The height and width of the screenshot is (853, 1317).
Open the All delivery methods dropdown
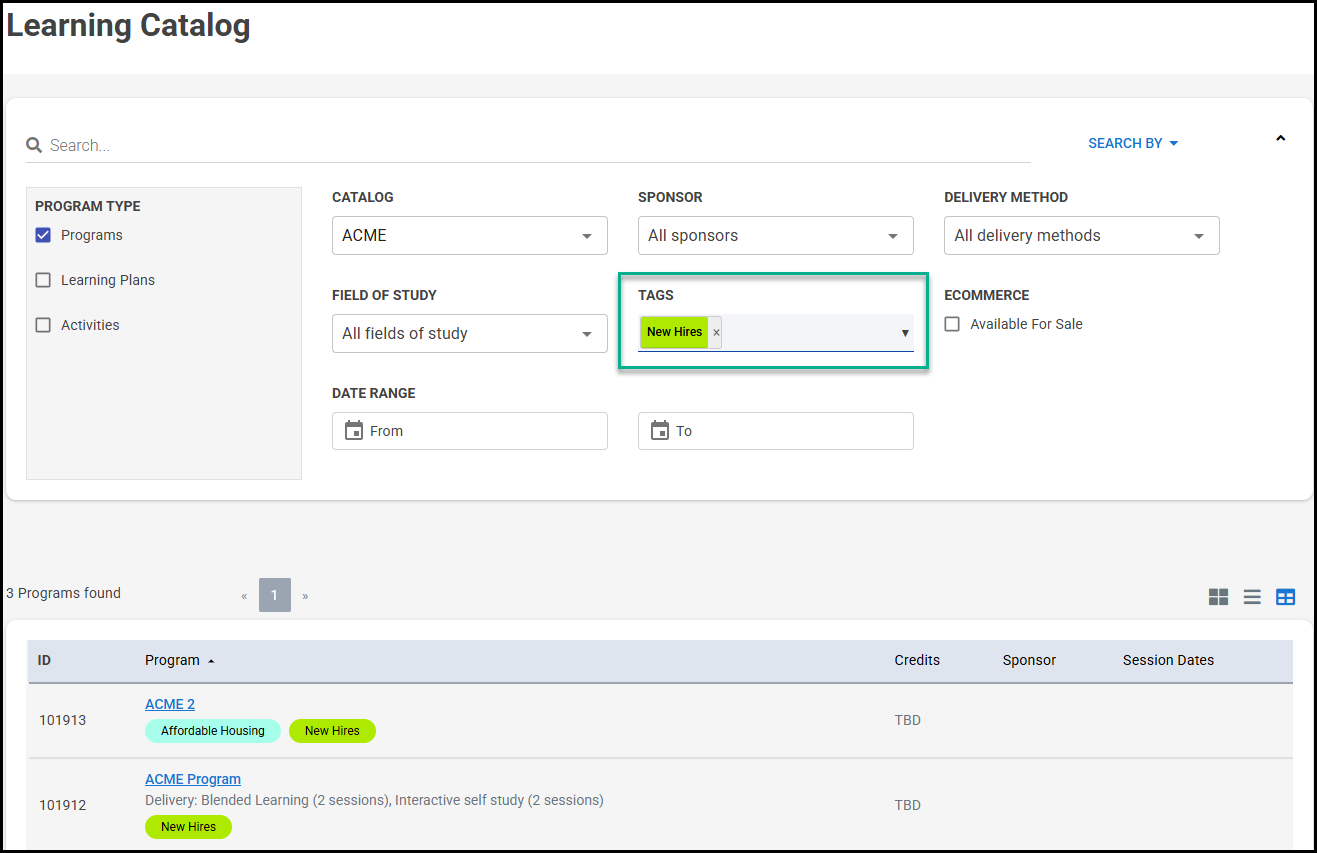tap(1081, 236)
